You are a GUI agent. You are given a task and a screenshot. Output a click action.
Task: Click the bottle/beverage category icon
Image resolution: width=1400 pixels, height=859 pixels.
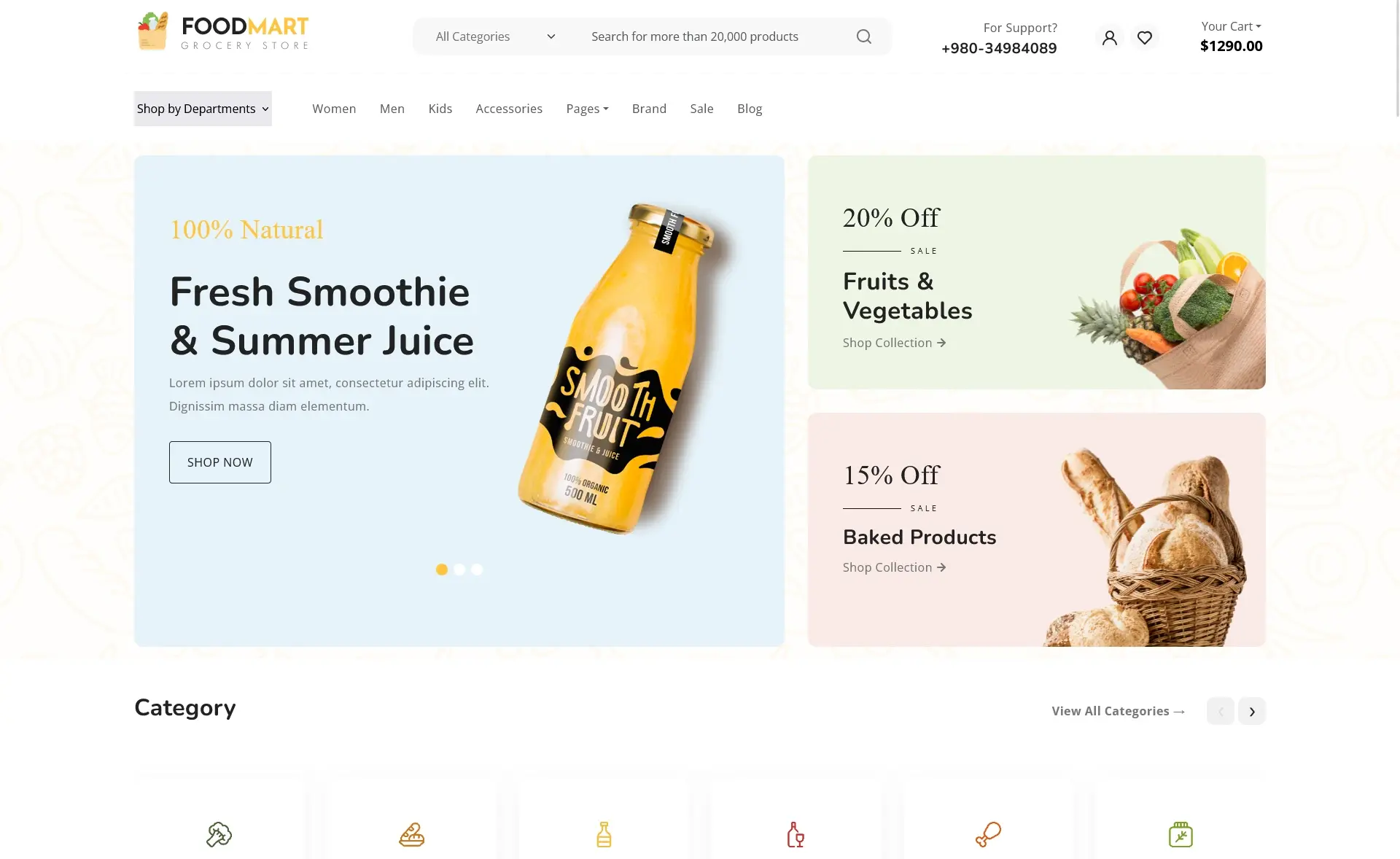pos(603,834)
